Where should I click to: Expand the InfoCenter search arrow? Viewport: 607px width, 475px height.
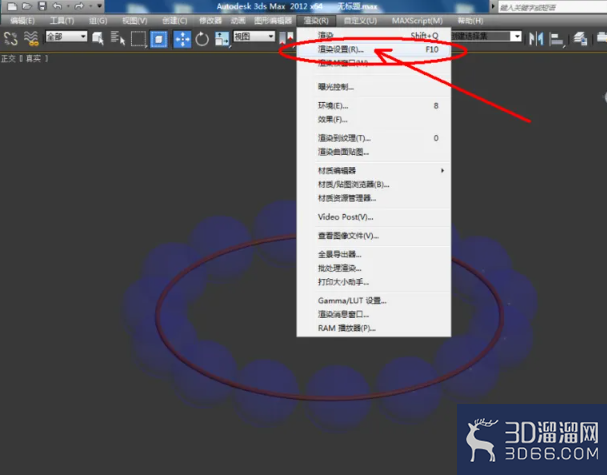coord(493,6)
